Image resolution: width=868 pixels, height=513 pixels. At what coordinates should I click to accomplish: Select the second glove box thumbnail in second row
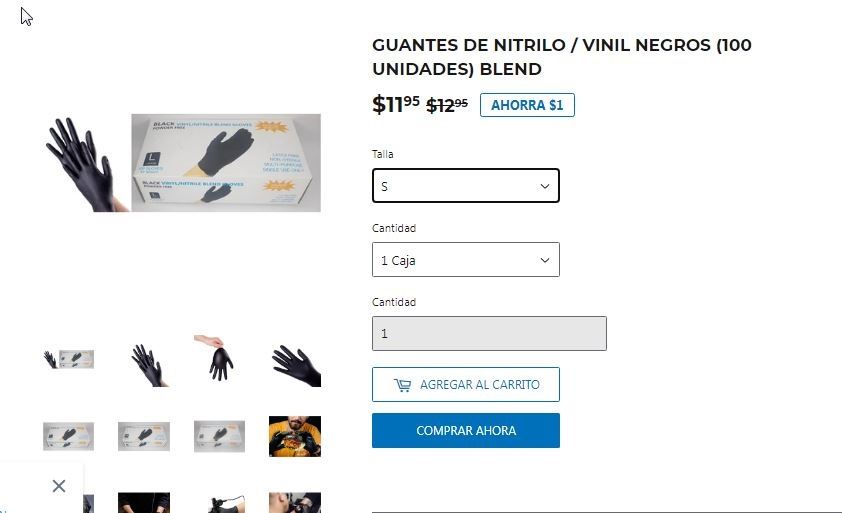(x=144, y=436)
